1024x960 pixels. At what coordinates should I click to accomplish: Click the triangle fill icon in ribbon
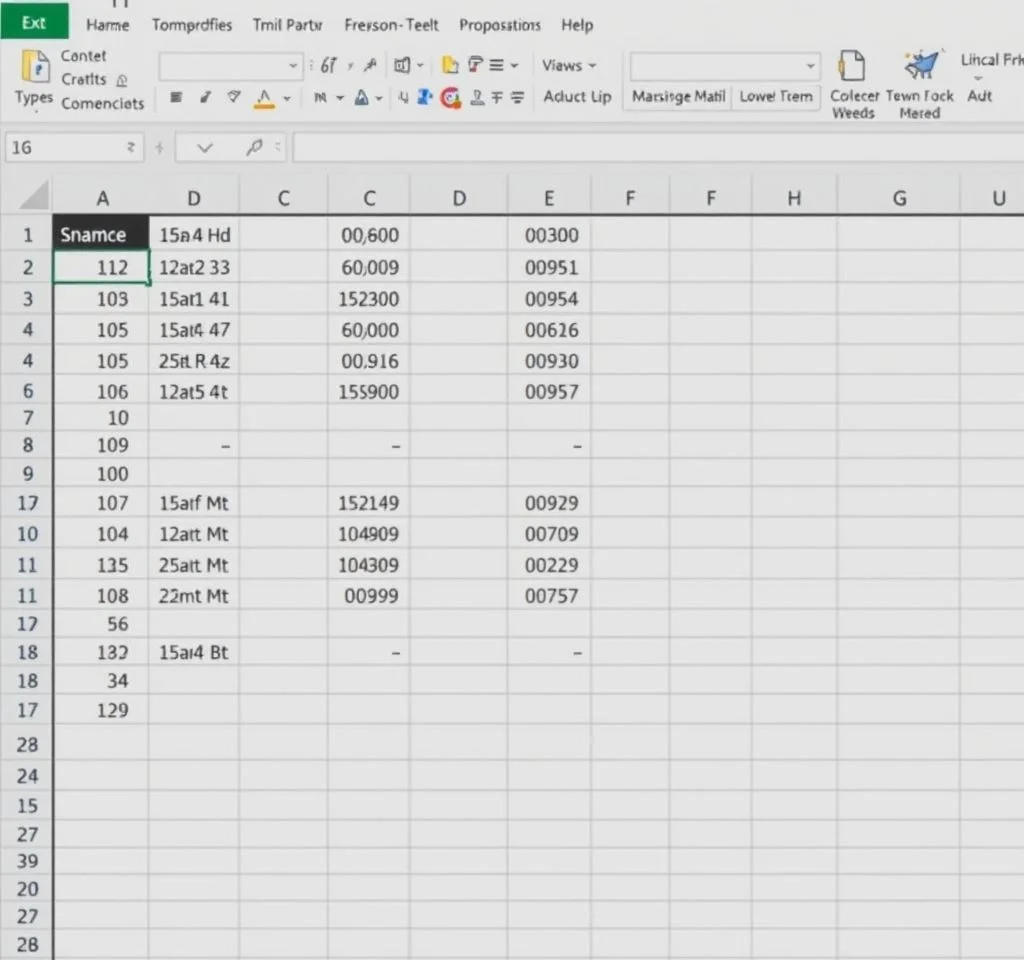click(x=362, y=97)
